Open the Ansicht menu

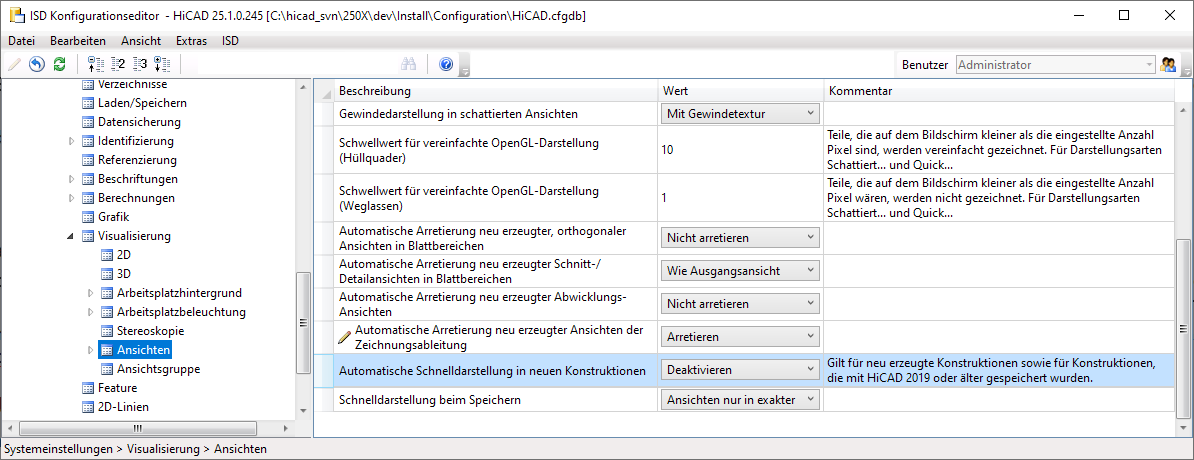tap(141, 40)
